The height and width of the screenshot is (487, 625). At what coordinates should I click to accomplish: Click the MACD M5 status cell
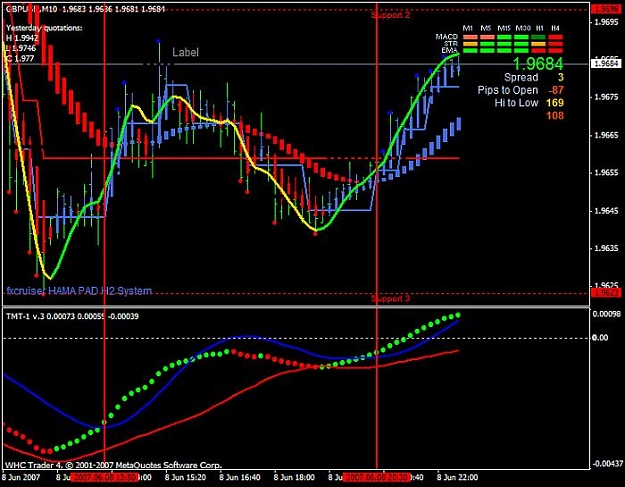coord(487,37)
